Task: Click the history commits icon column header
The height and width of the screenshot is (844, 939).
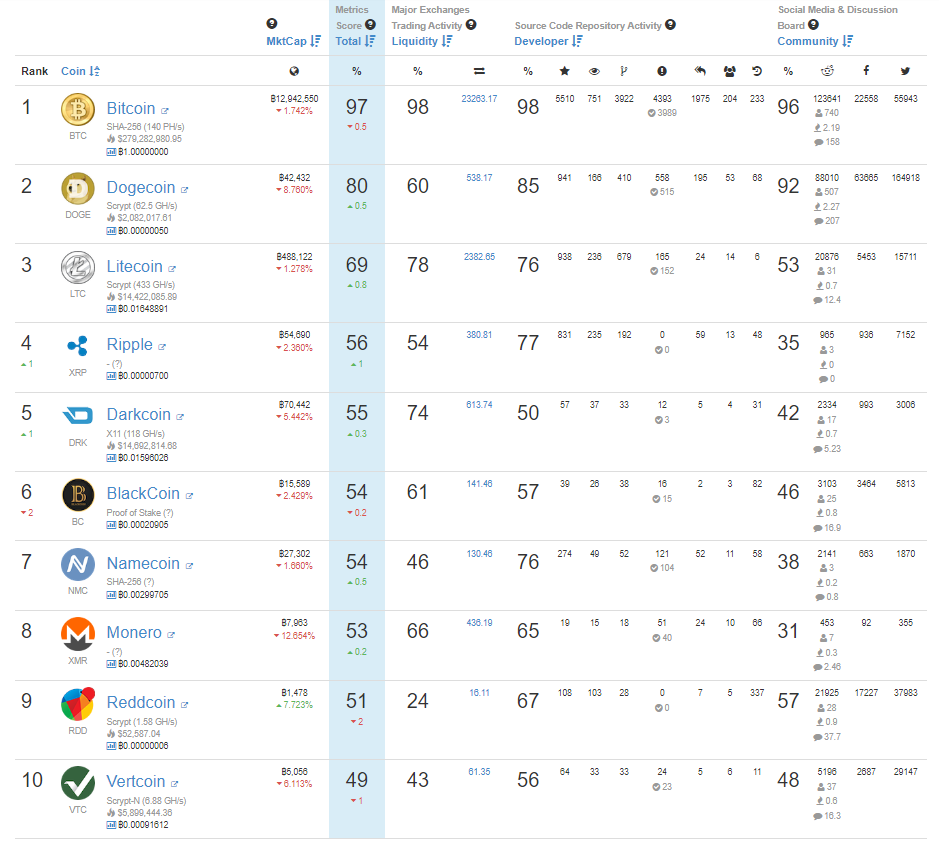Action: click(757, 71)
